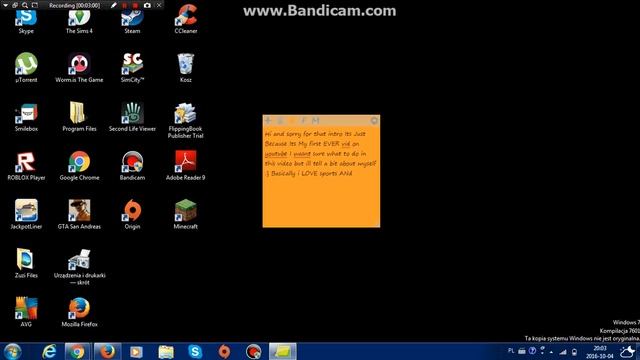
Task: Open Skype from the taskbar
Action: click(195, 351)
